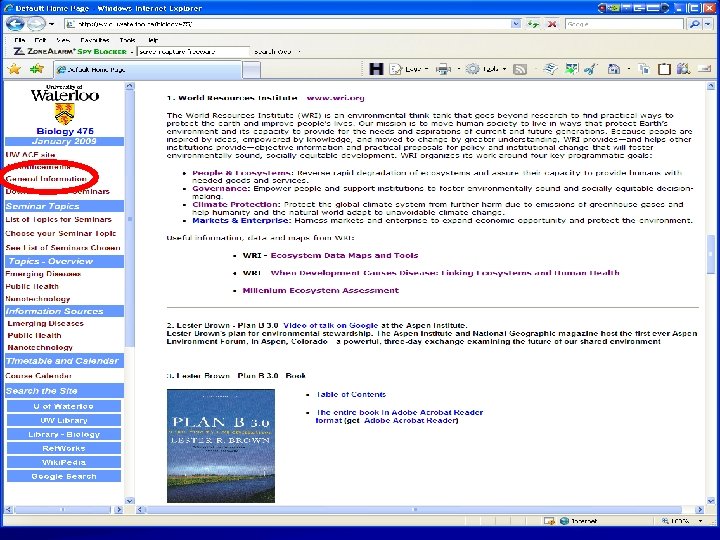This screenshot has width=720, height=540.
Task: Open the Favorites menu
Action: [95, 40]
